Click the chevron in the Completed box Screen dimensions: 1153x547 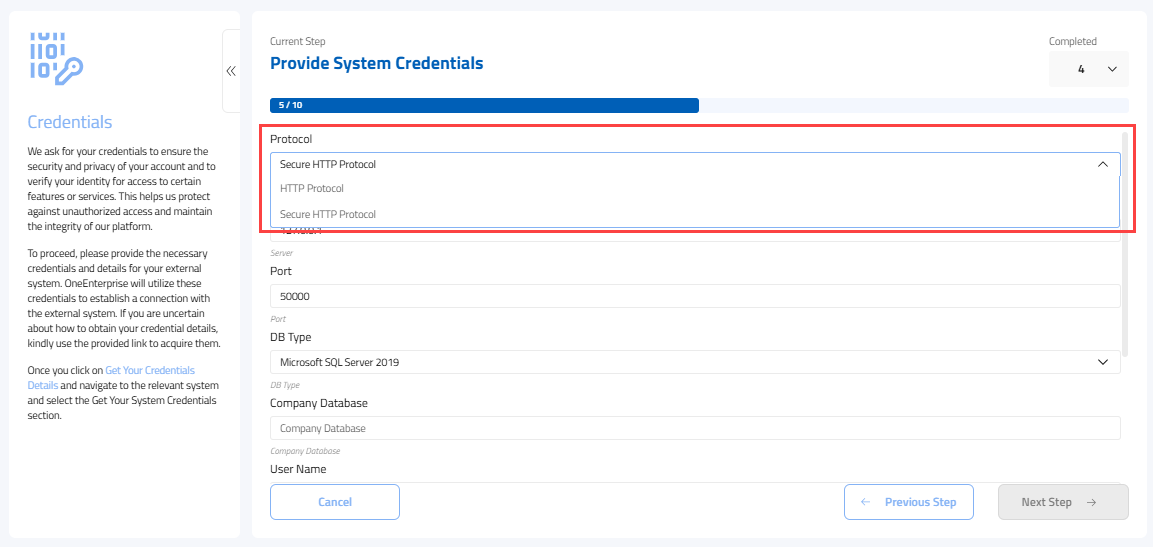(1112, 69)
